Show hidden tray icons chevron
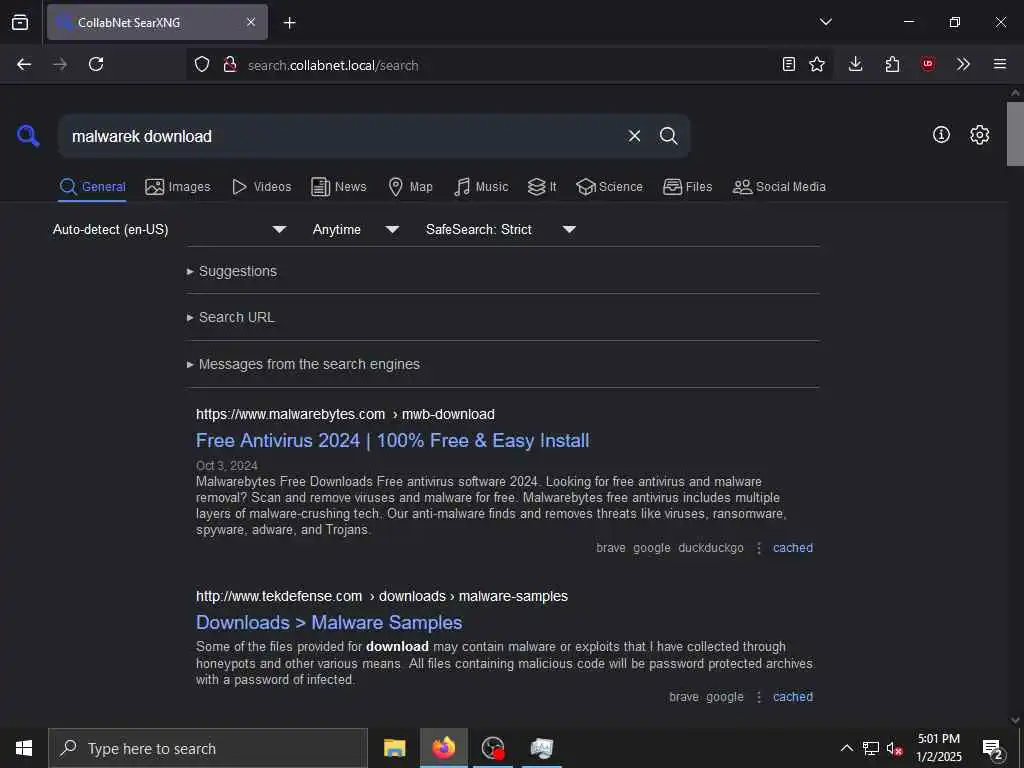 click(x=846, y=748)
